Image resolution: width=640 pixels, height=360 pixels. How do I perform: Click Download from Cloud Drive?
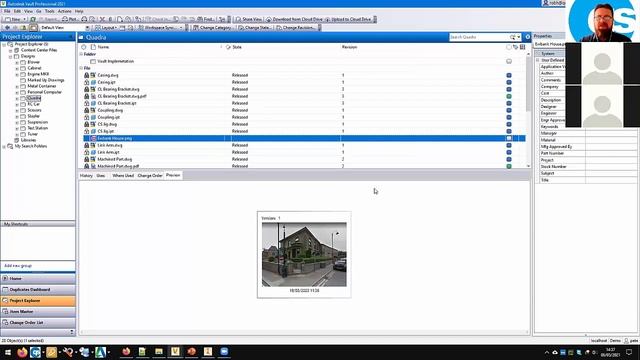294,19
